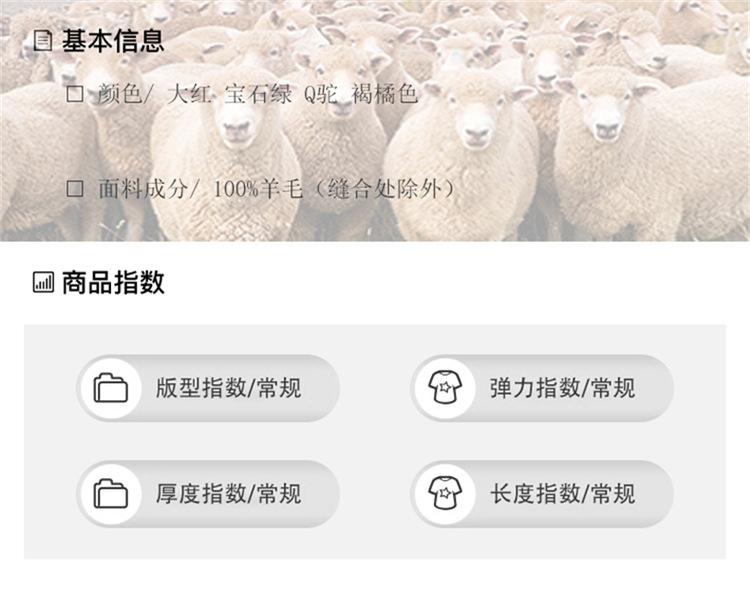Click the folder icon in 版型指数 pill

click(x=110, y=388)
